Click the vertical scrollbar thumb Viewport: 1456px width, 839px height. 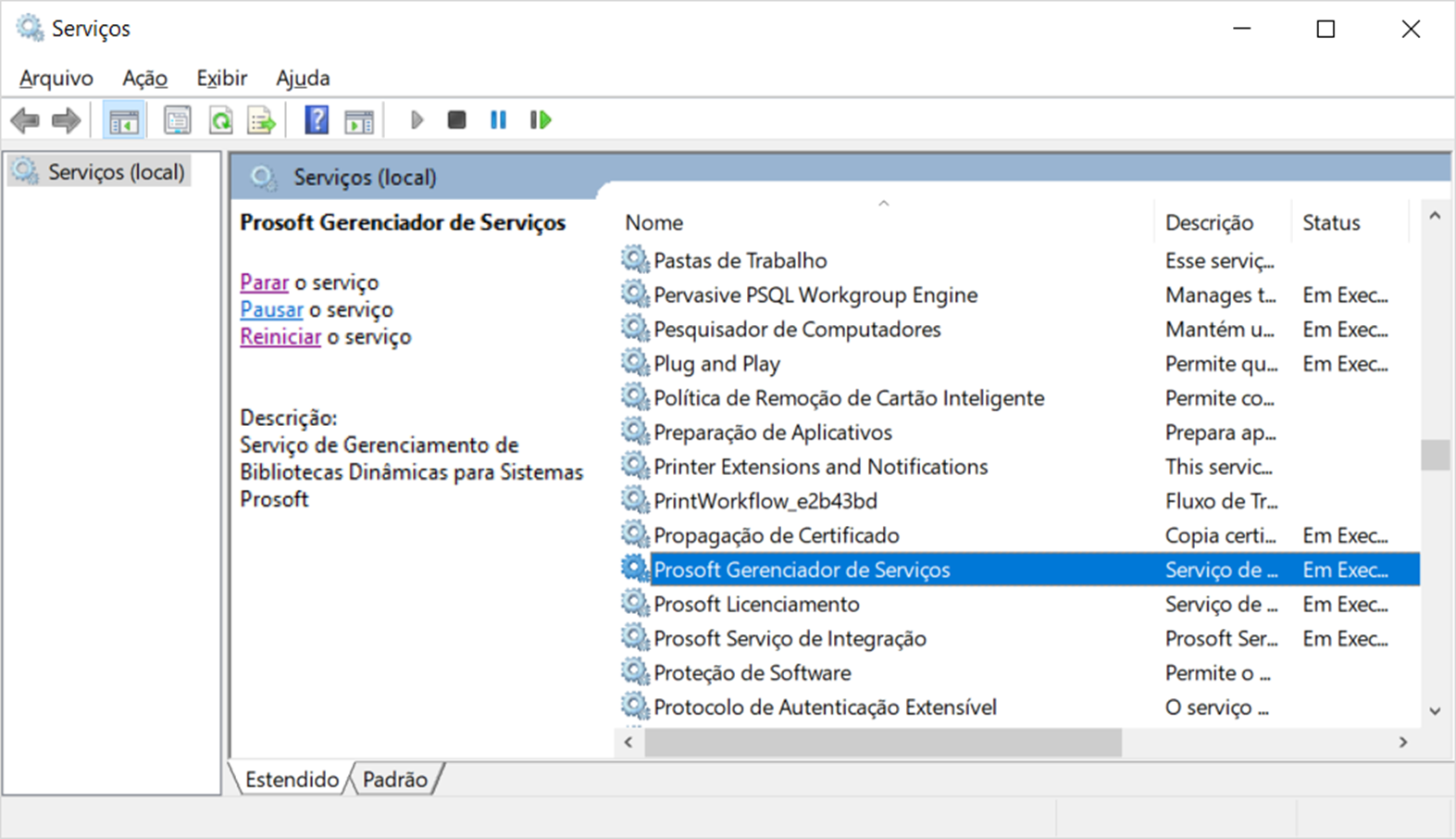point(1435,455)
